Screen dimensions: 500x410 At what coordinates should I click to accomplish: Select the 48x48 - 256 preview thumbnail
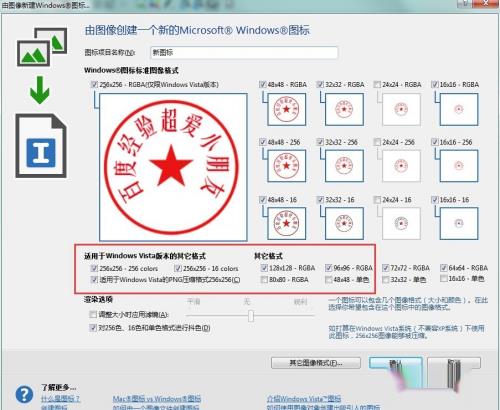click(287, 166)
